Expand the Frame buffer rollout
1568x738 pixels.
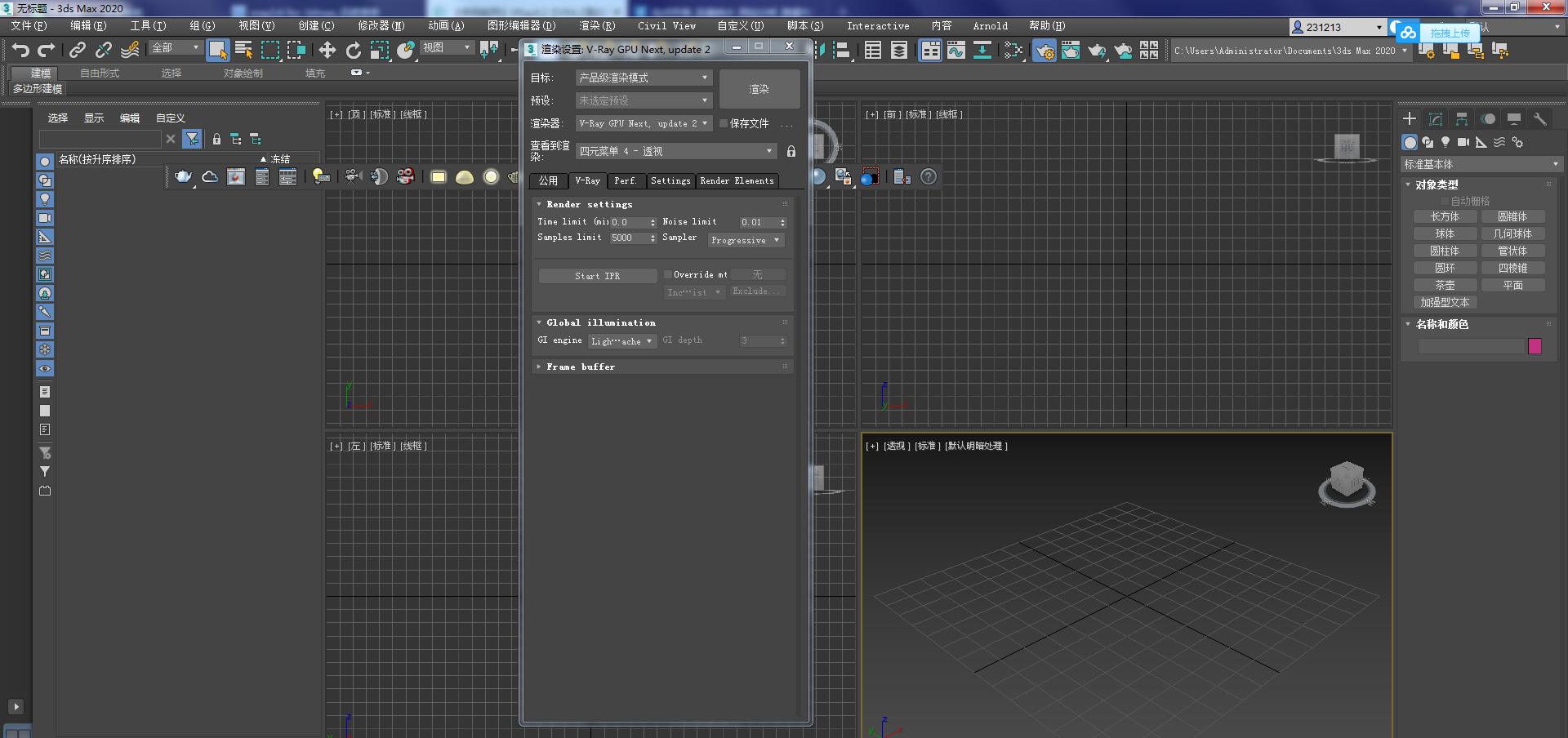[x=581, y=367]
